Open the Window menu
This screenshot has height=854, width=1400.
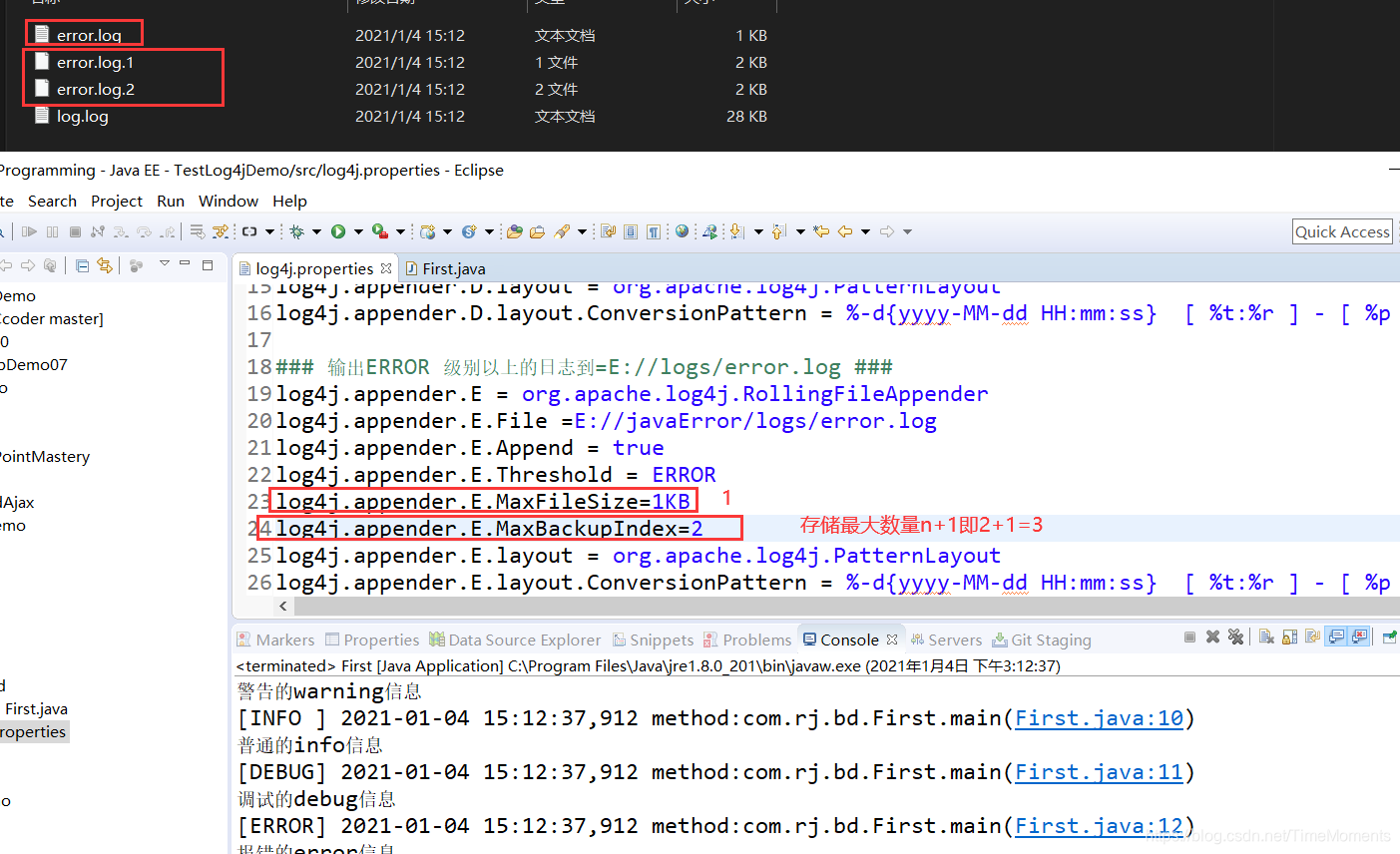pyautogui.click(x=229, y=201)
